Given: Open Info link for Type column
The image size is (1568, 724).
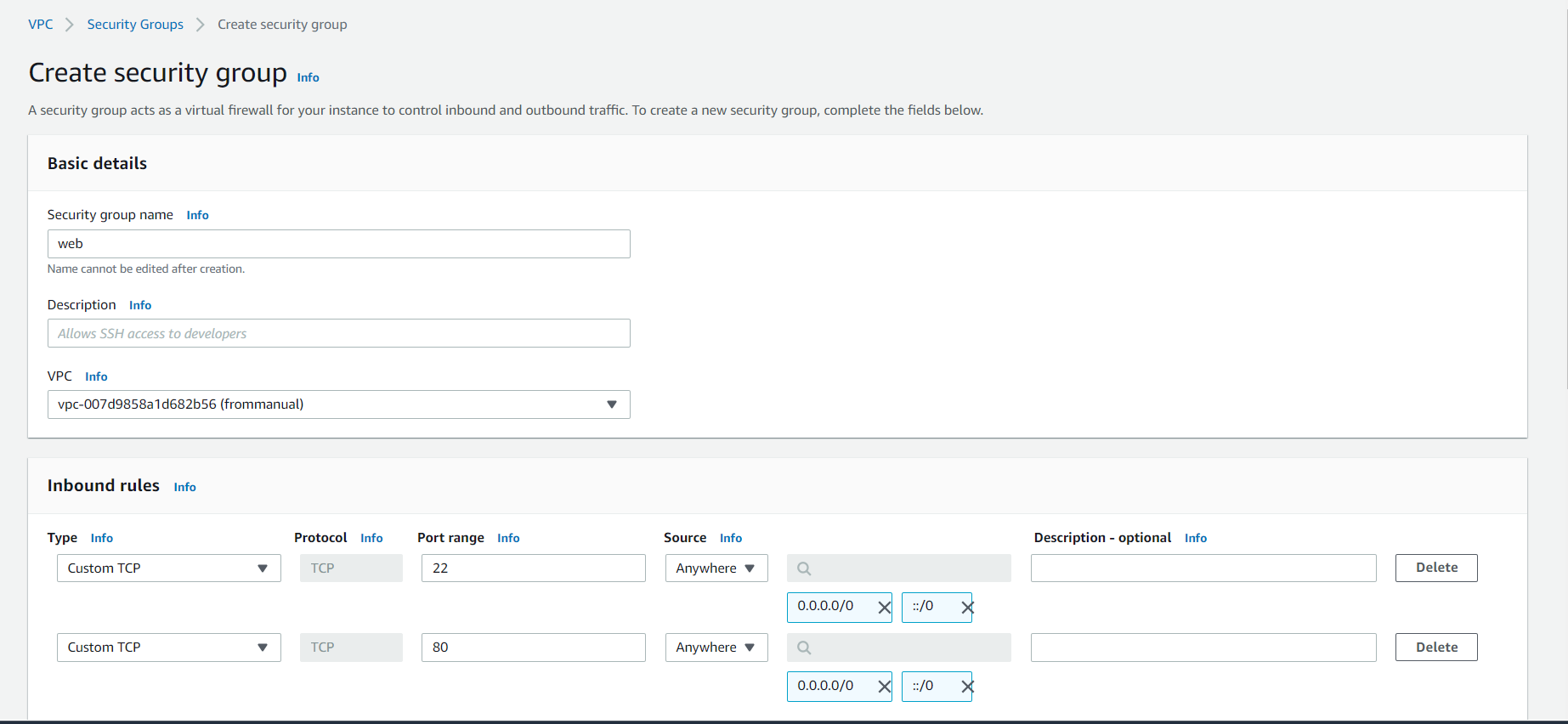Looking at the screenshot, I should pyautogui.click(x=102, y=538).
